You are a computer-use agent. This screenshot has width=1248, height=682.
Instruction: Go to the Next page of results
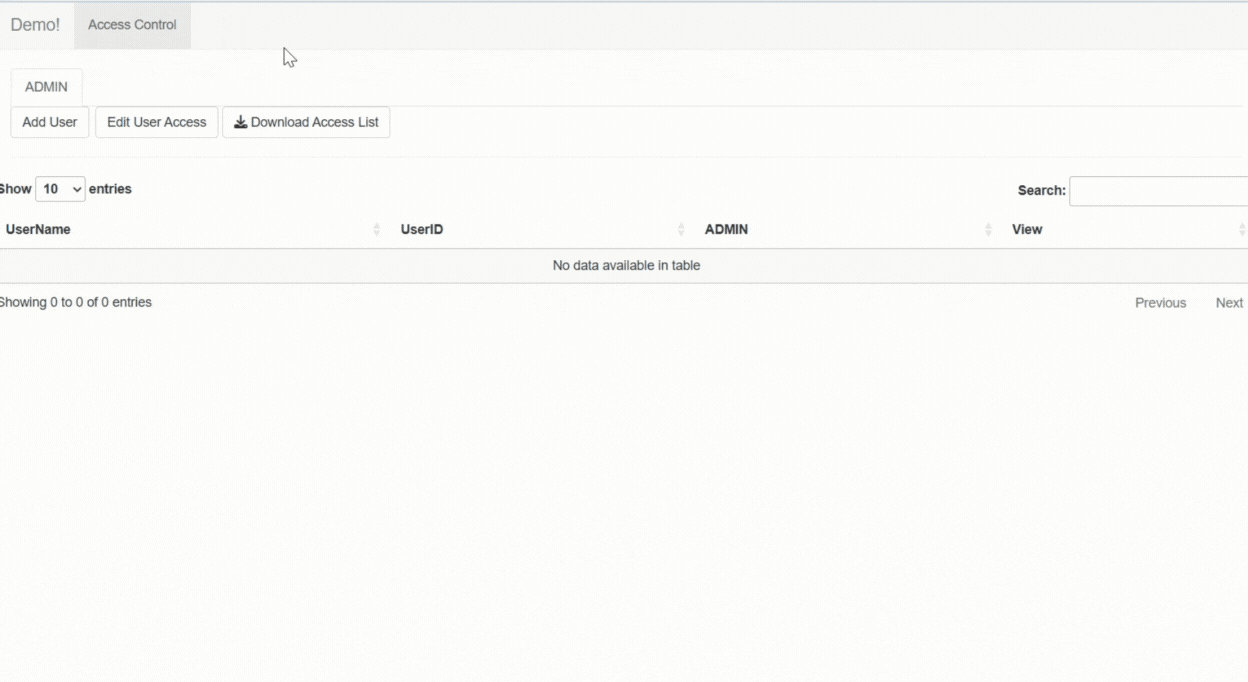[1229, 303]
